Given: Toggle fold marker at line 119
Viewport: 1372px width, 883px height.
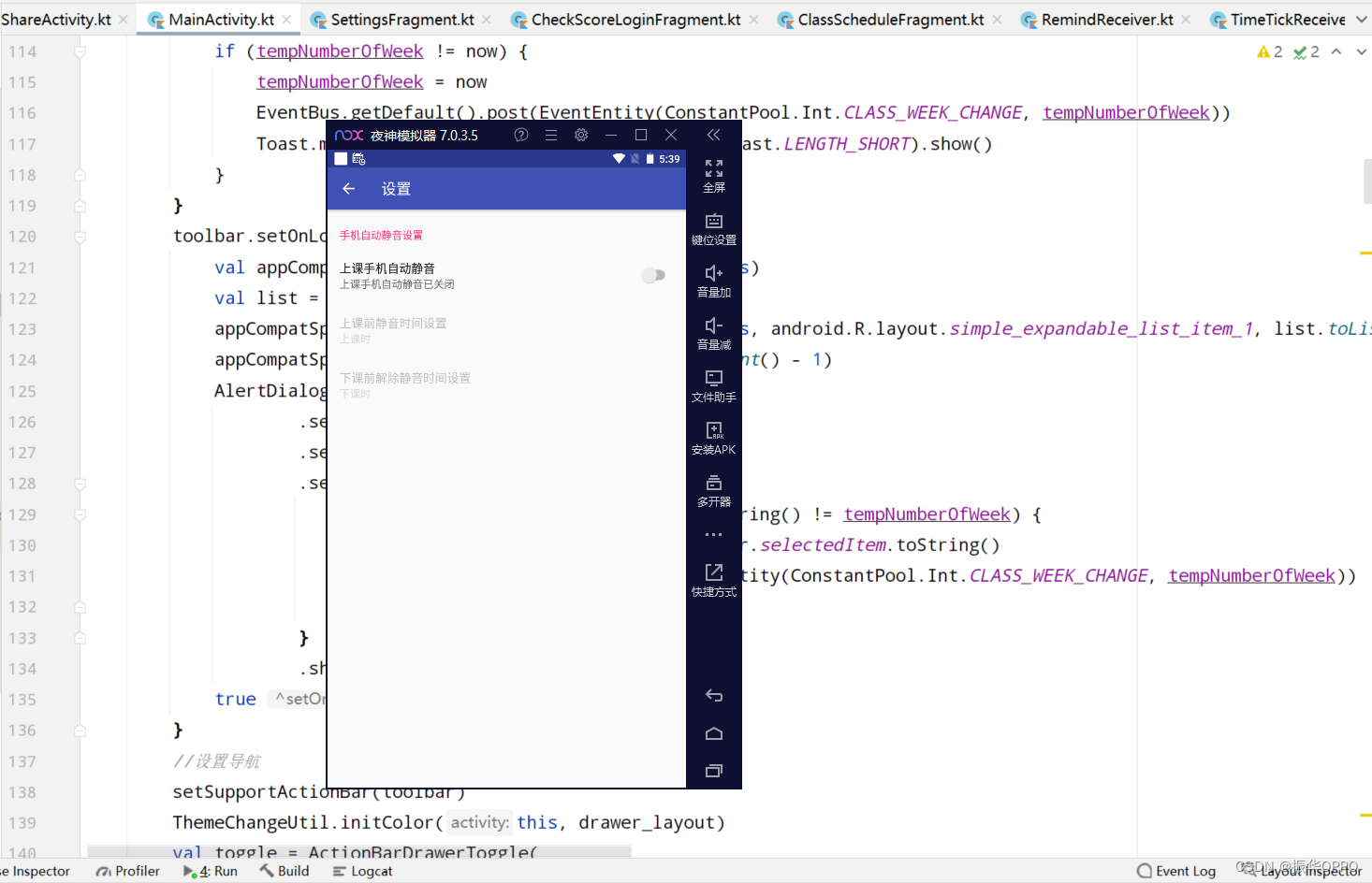Looking at the screenshot, I should point(80,206).
